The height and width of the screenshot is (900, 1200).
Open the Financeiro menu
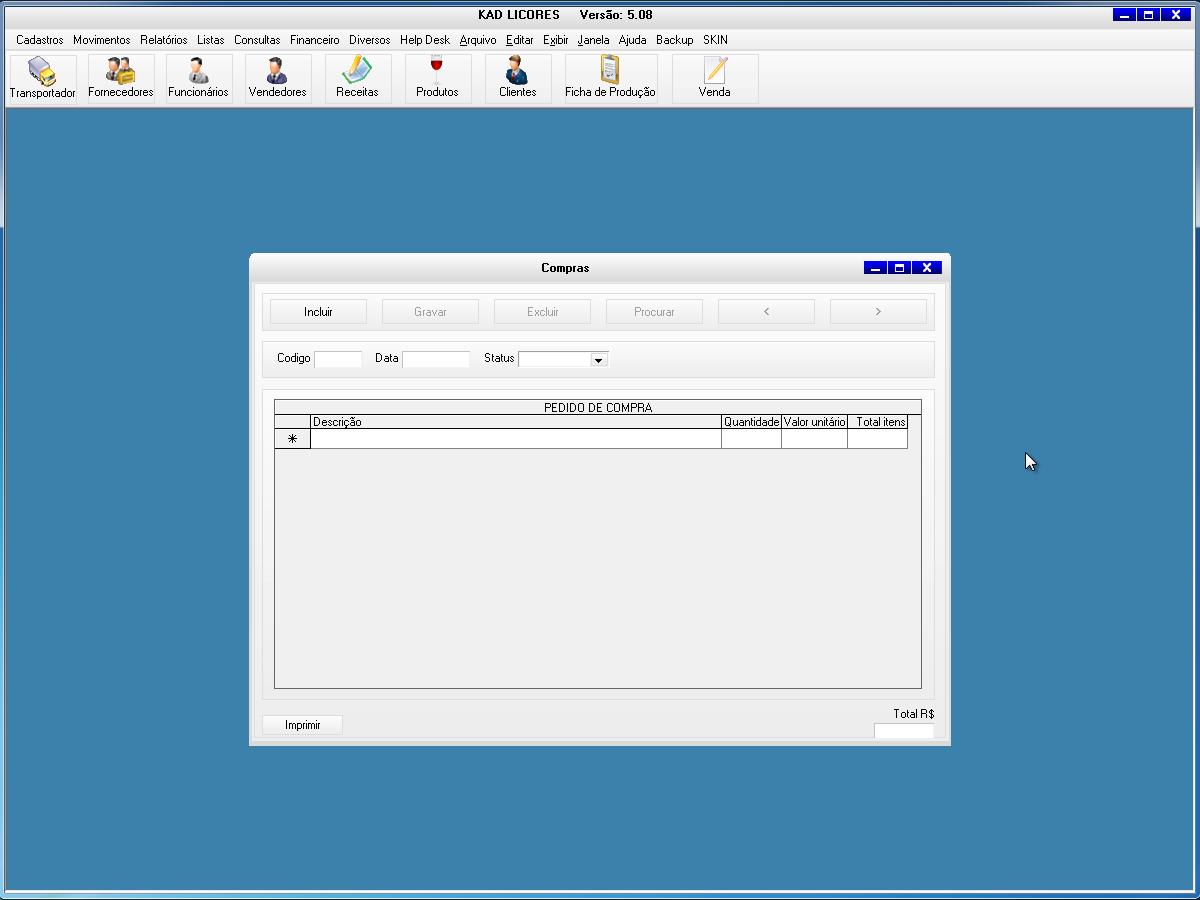[314, 40]
